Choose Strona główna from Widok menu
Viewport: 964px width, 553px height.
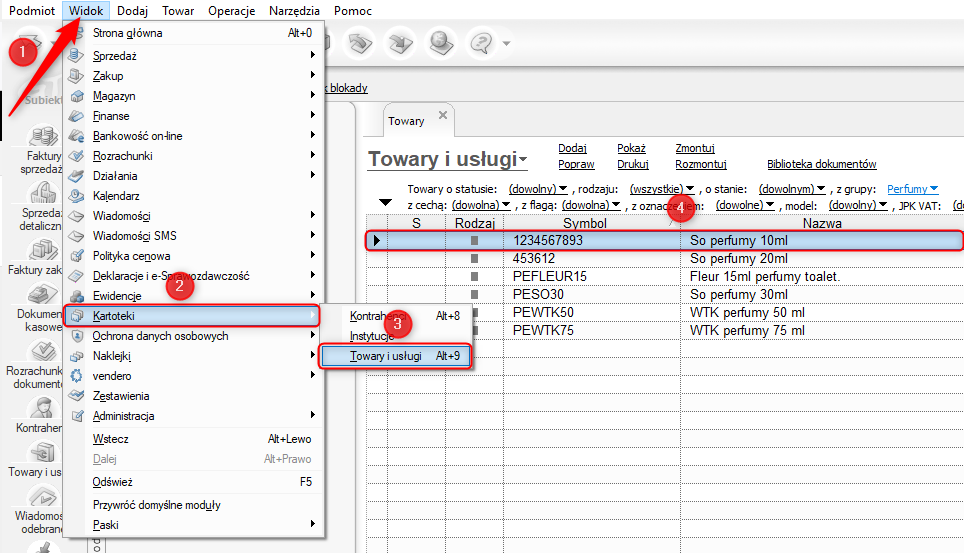point(194,33)
